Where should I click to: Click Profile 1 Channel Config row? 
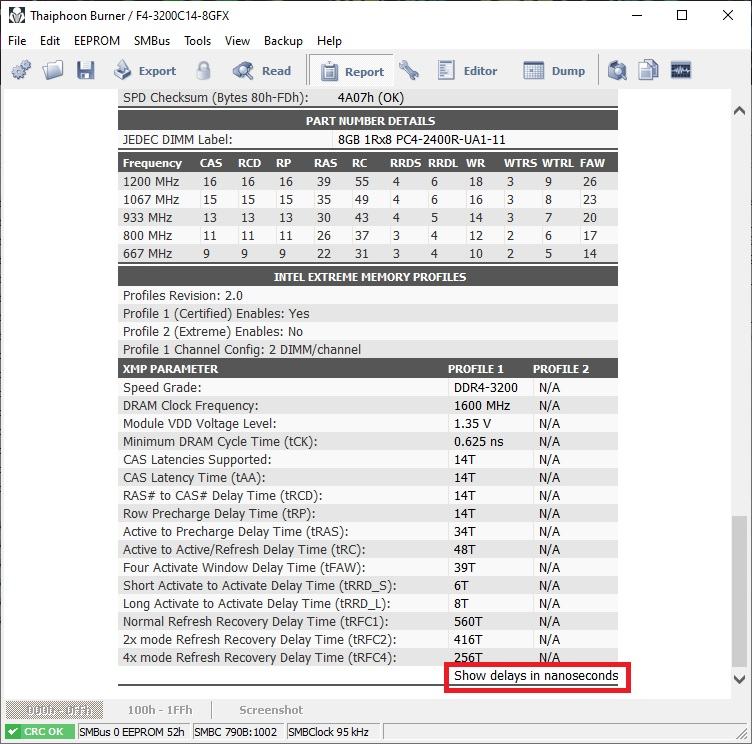[x=368, y=350]
